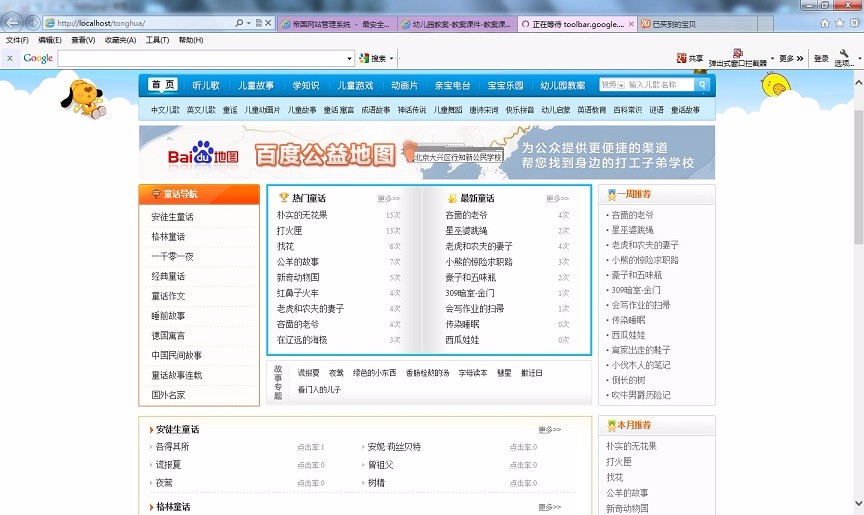This screenshot has width=864, height=515.
Task: Switch to the 已买到的宝贝 tab
Action: 698,24
